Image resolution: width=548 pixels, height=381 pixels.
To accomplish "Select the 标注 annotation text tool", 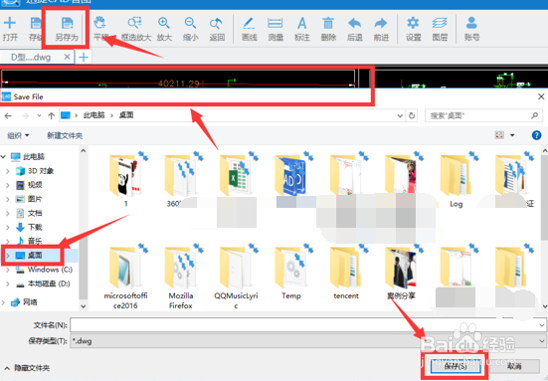I will pyautogui.click(x=302, y=29).
